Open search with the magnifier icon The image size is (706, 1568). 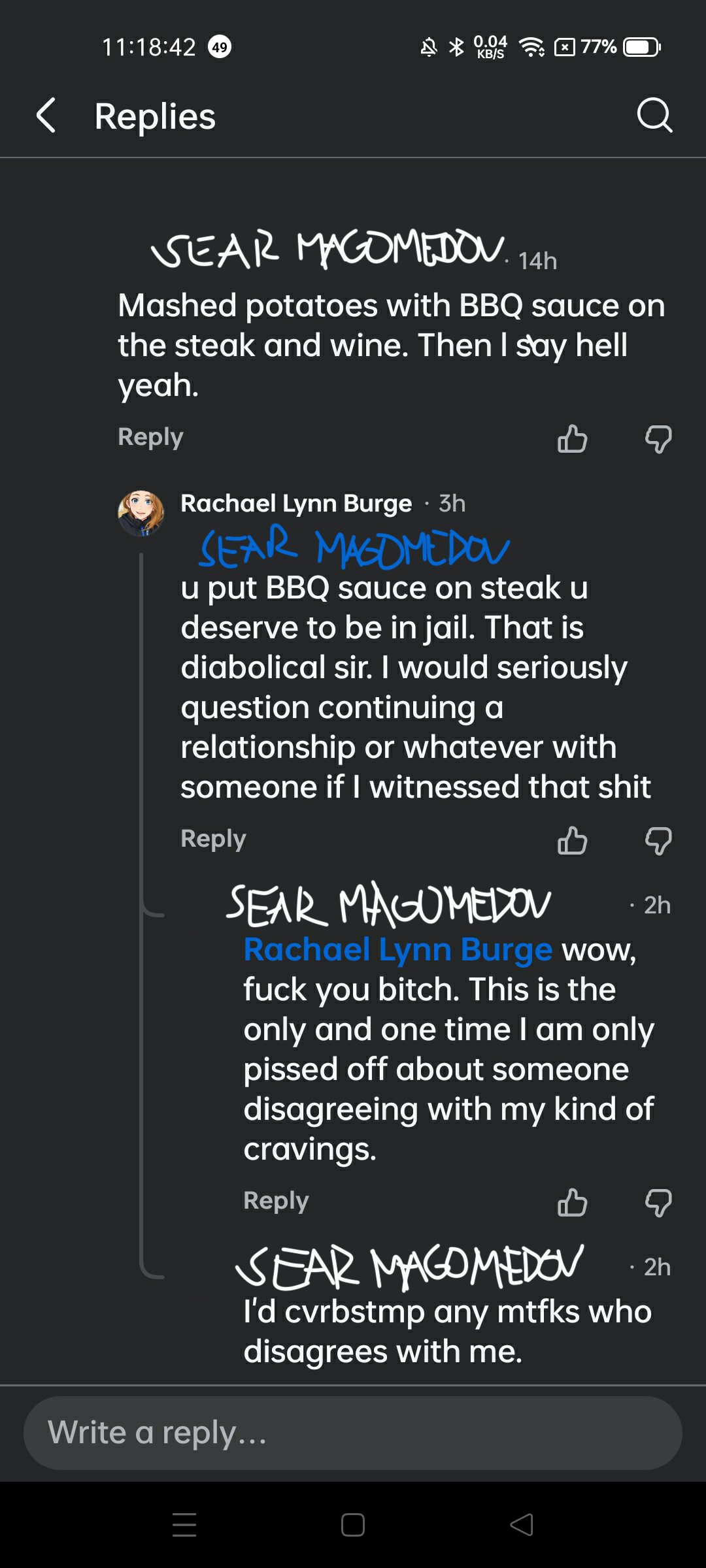(654, 116)
